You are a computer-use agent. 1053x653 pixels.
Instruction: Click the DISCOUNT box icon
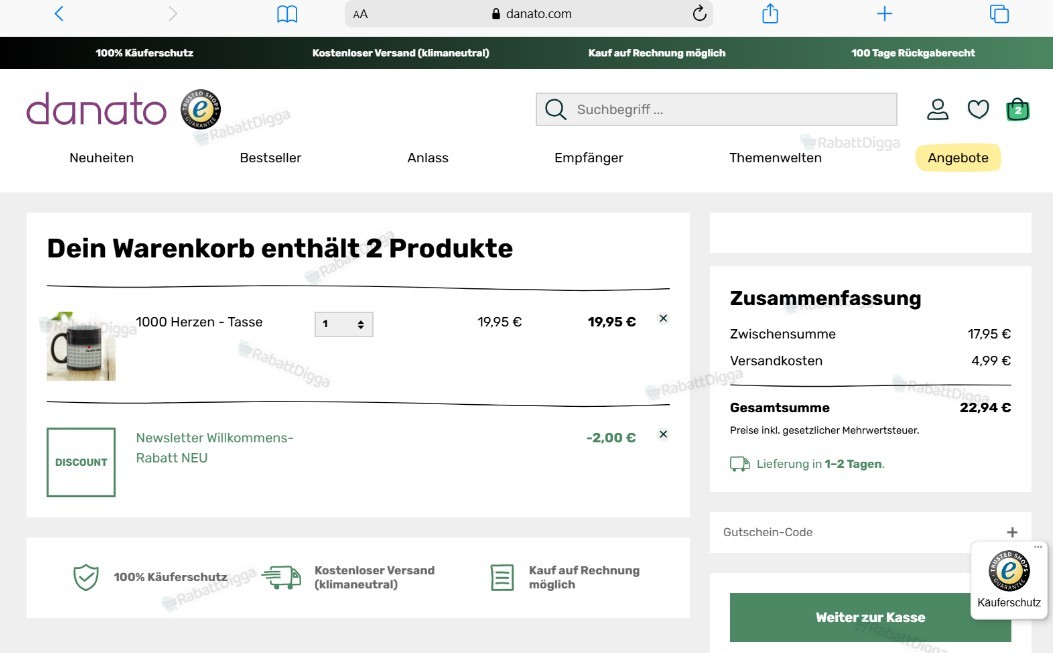pos(81,462)
